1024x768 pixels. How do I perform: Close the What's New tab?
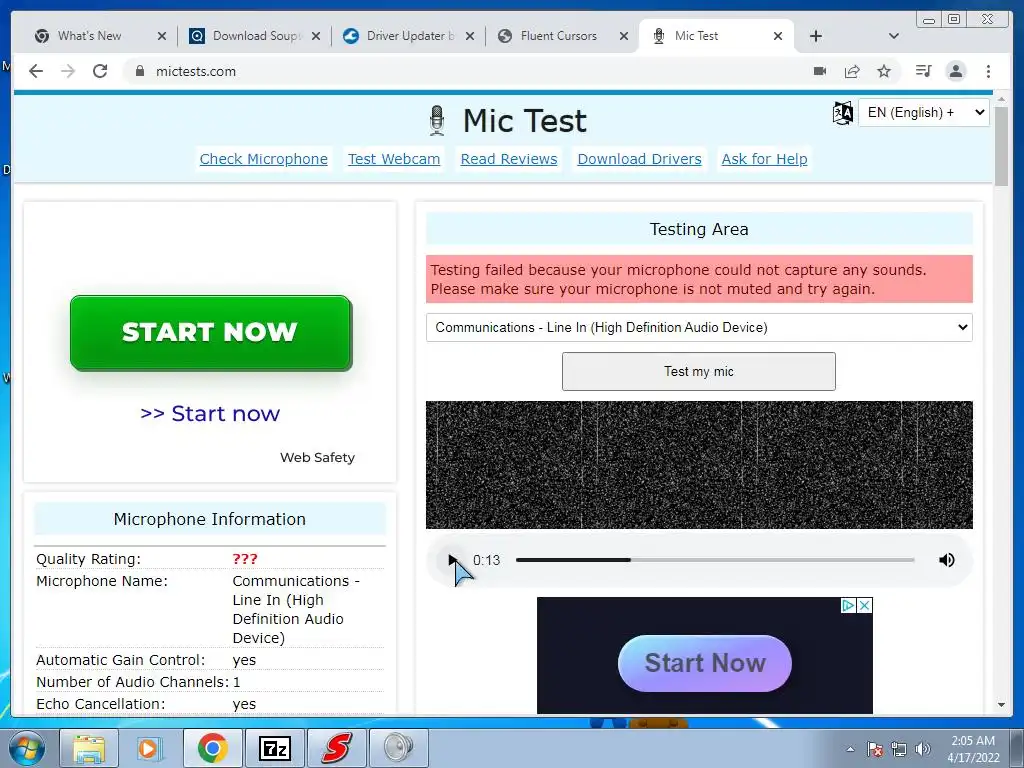click(x=162, y=36)
